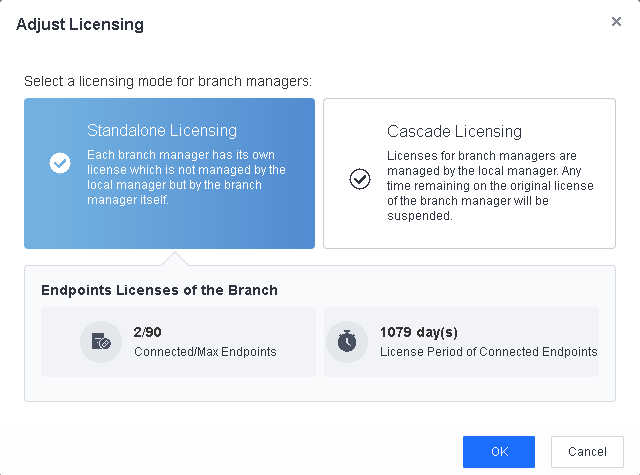
Task: Click License Period of Connected Endpoints label
Action: pos(488,352)
